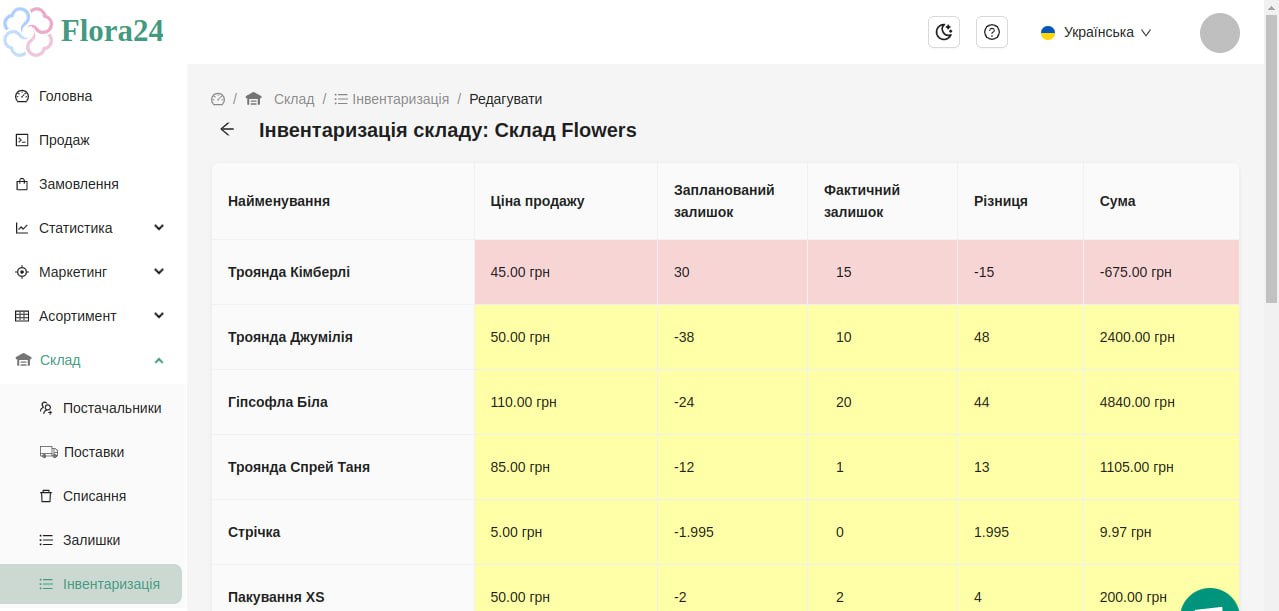Collapse the Склад menu chevron

(159, 360)
